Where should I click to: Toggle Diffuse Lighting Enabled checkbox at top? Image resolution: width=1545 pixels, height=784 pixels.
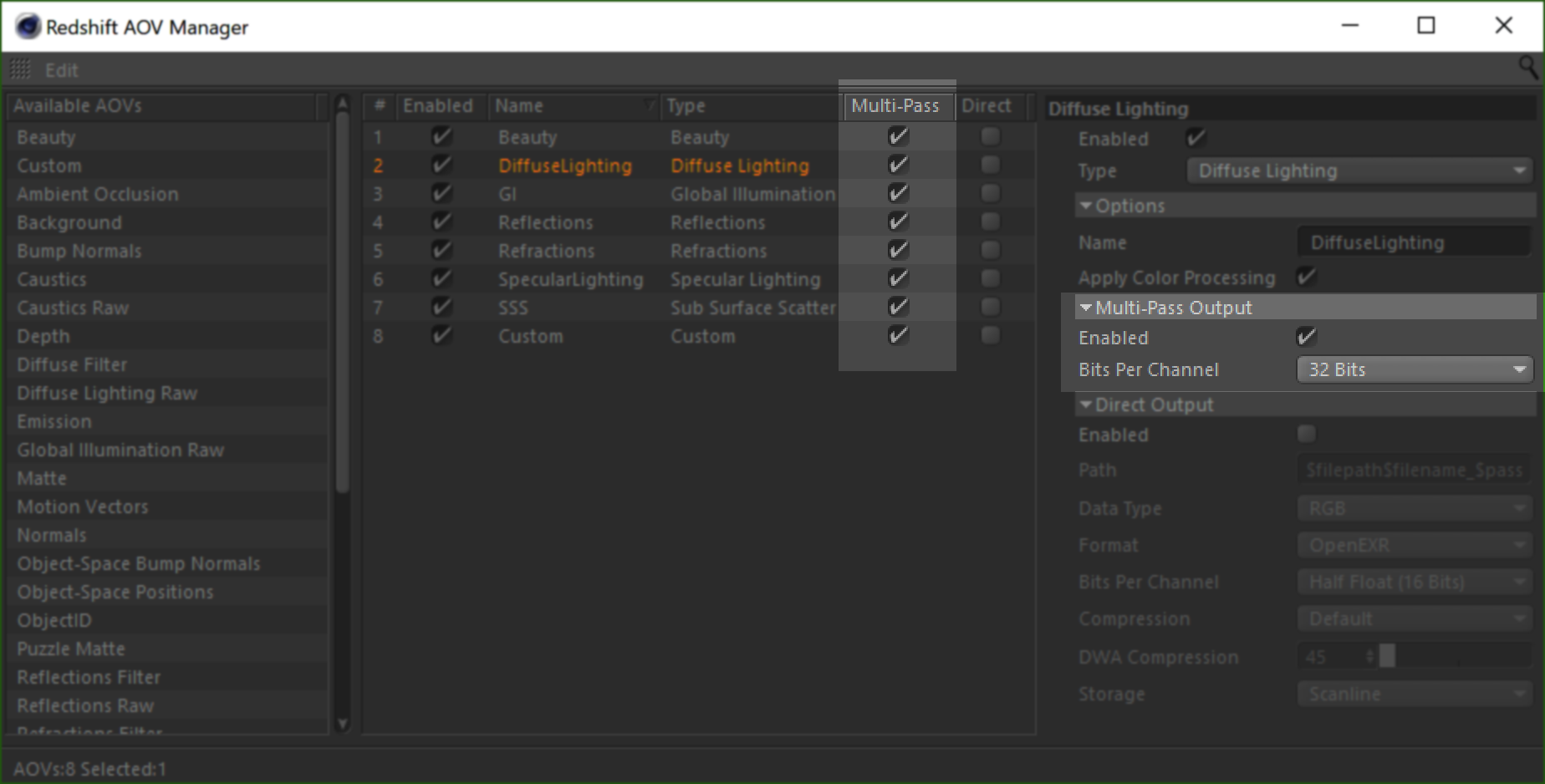coord(1196,138)
